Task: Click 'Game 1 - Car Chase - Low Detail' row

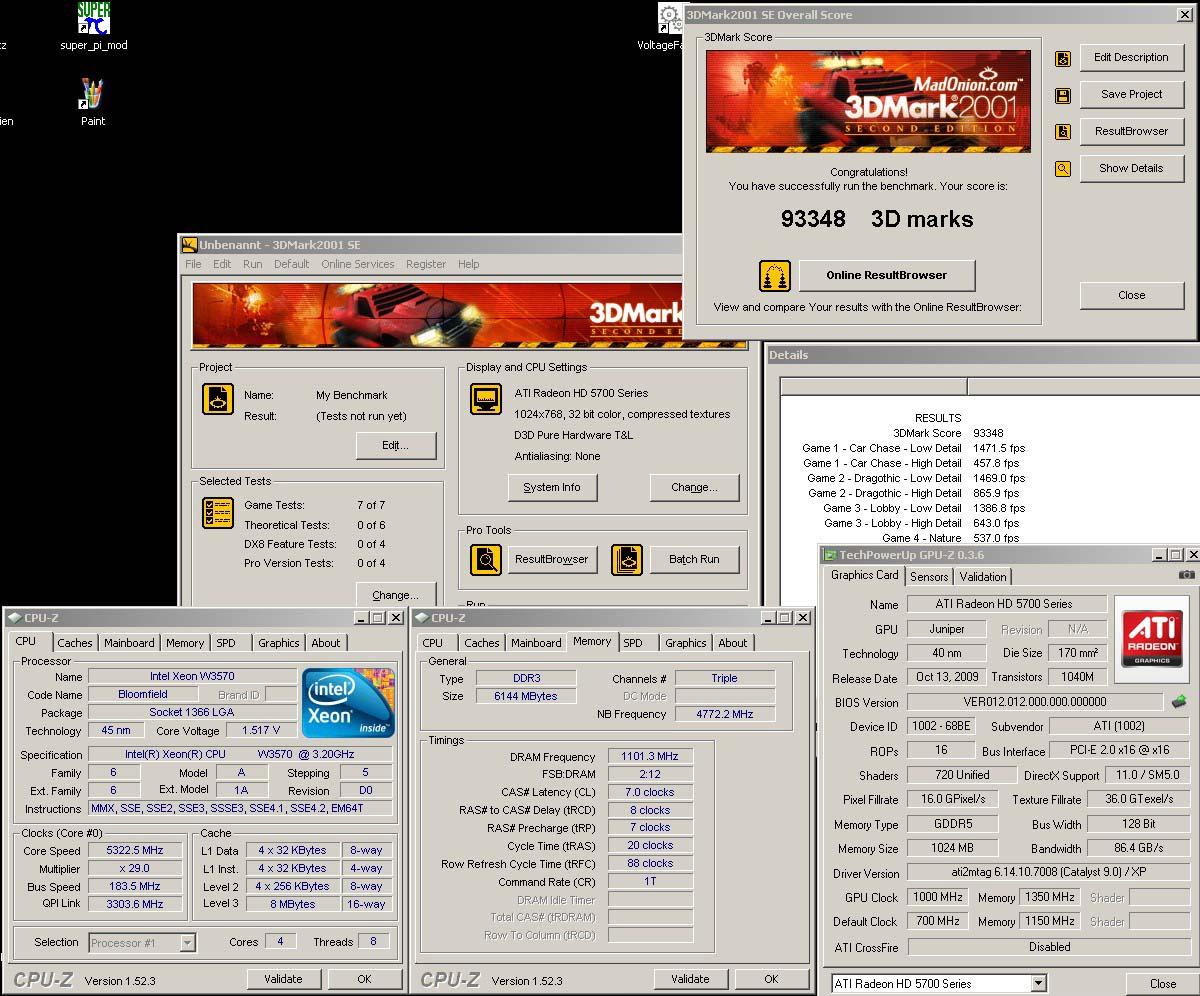Action: (x=913, y=448)
